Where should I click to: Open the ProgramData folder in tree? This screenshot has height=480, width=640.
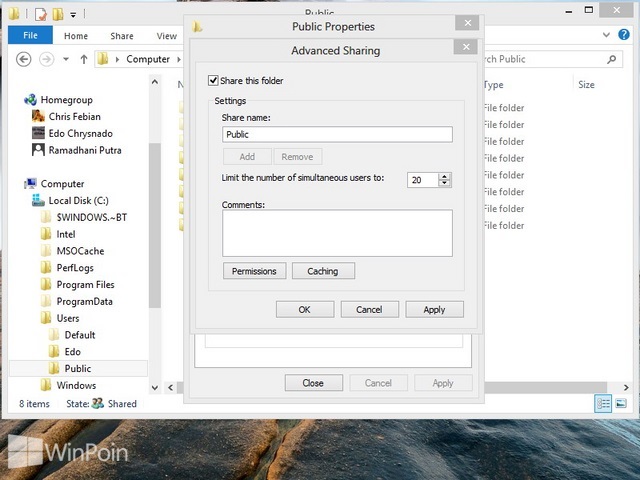[84, 302]
